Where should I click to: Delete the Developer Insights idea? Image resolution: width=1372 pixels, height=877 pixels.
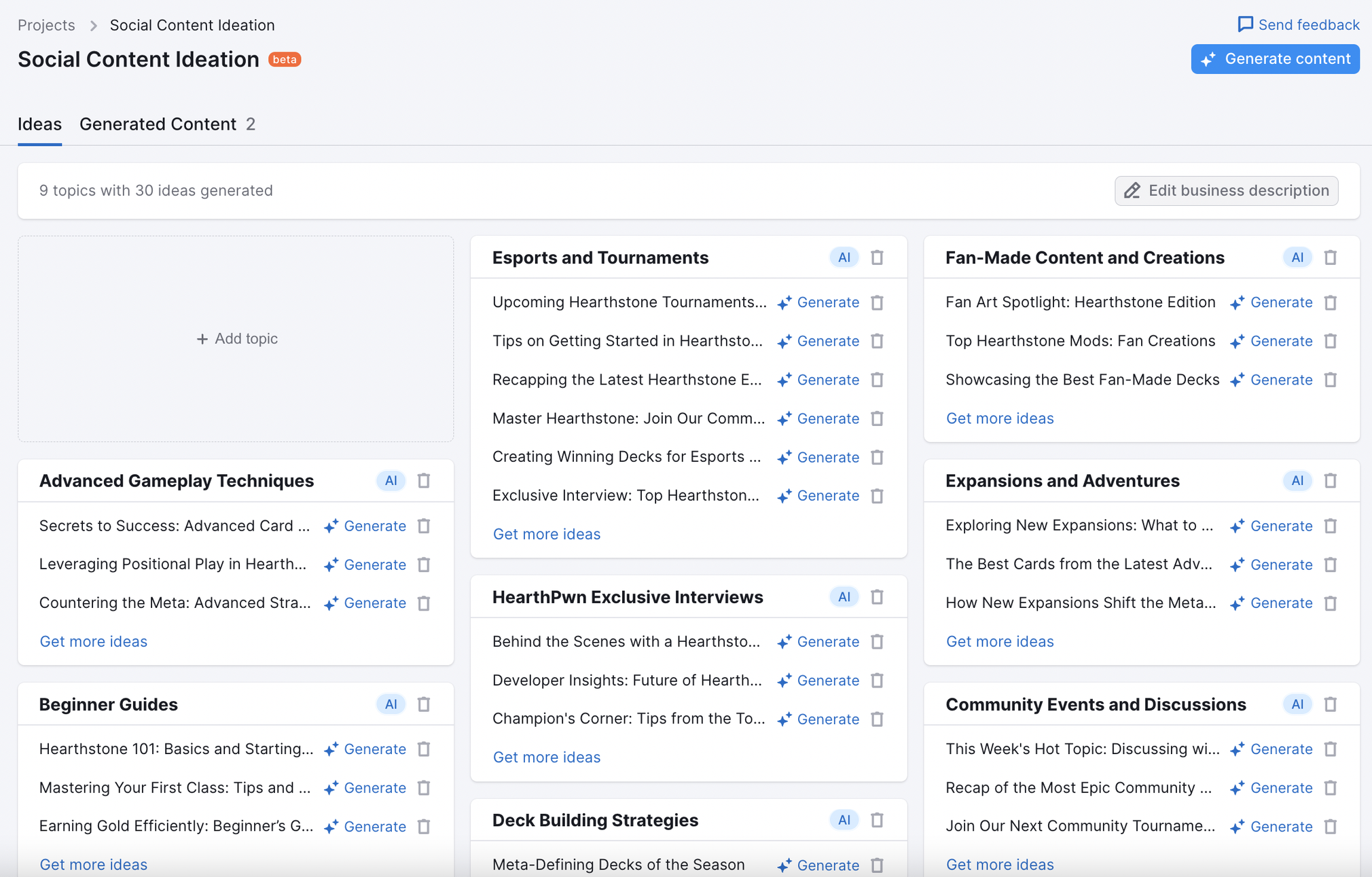point(877,681)
